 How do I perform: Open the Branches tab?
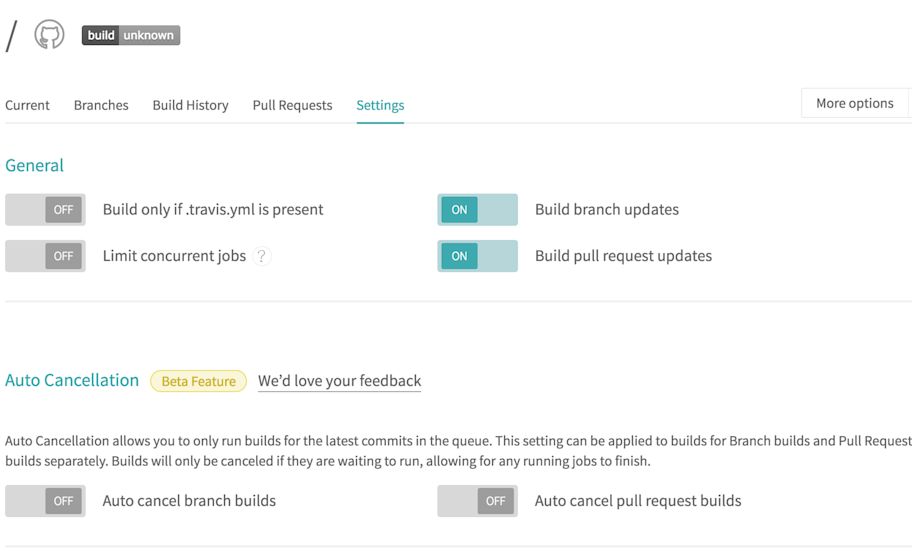[101, 105]
